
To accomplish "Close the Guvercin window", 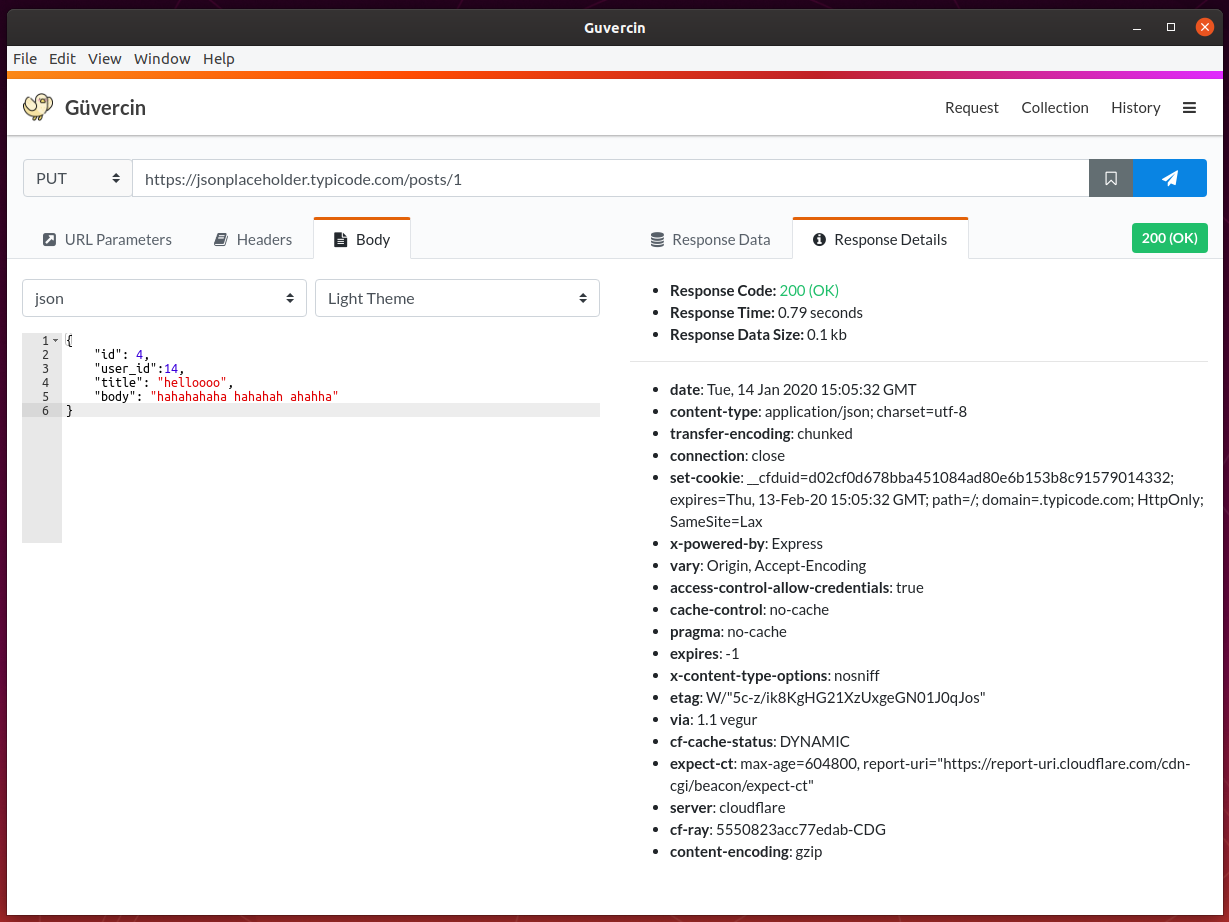I will click(1204, 27).
